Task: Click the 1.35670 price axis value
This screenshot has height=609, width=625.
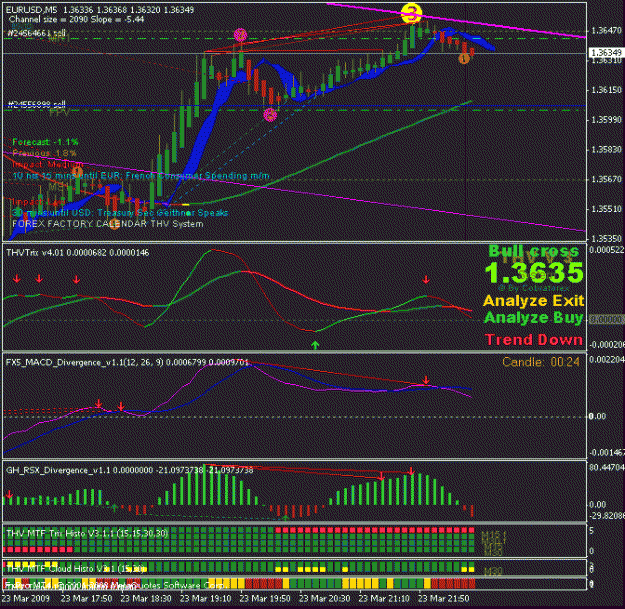Action: point(607,179)
